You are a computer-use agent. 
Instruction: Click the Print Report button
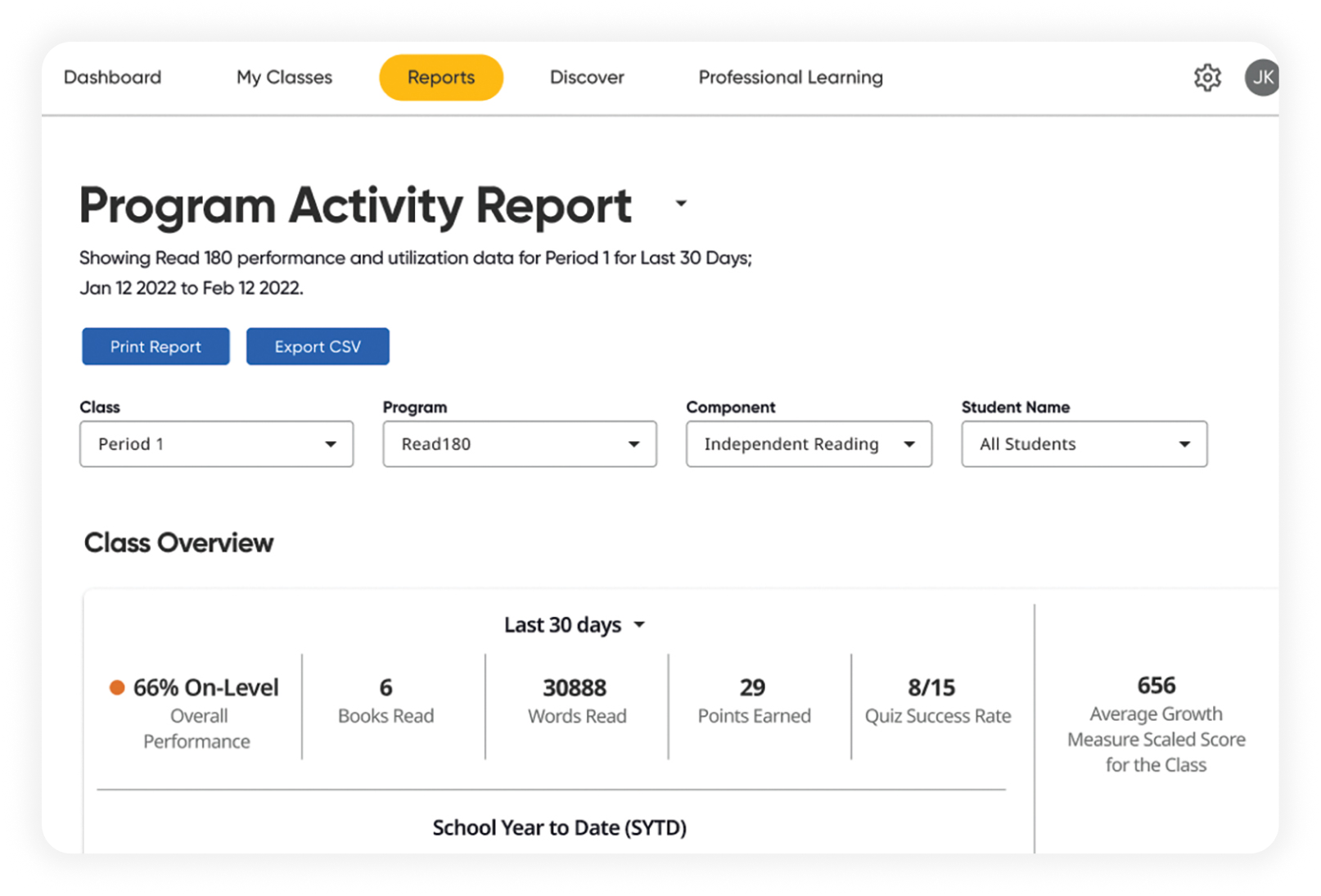[156, 346]
